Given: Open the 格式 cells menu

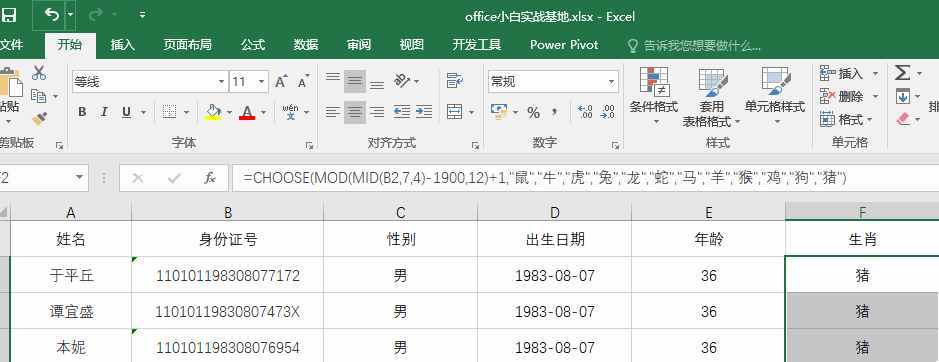Looking at the screenshot, I should pos(846,119).
